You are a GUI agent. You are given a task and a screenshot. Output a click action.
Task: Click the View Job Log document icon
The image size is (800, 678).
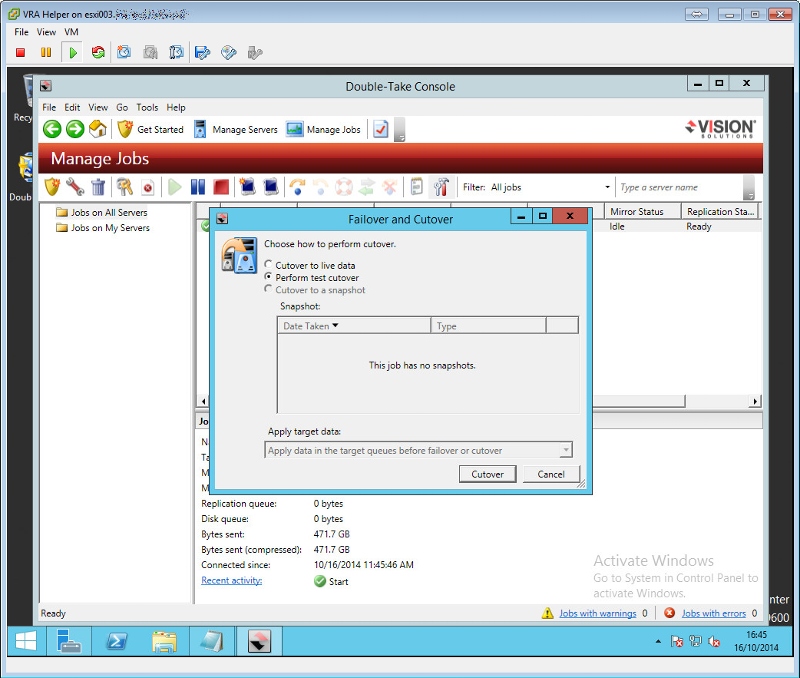416,187
